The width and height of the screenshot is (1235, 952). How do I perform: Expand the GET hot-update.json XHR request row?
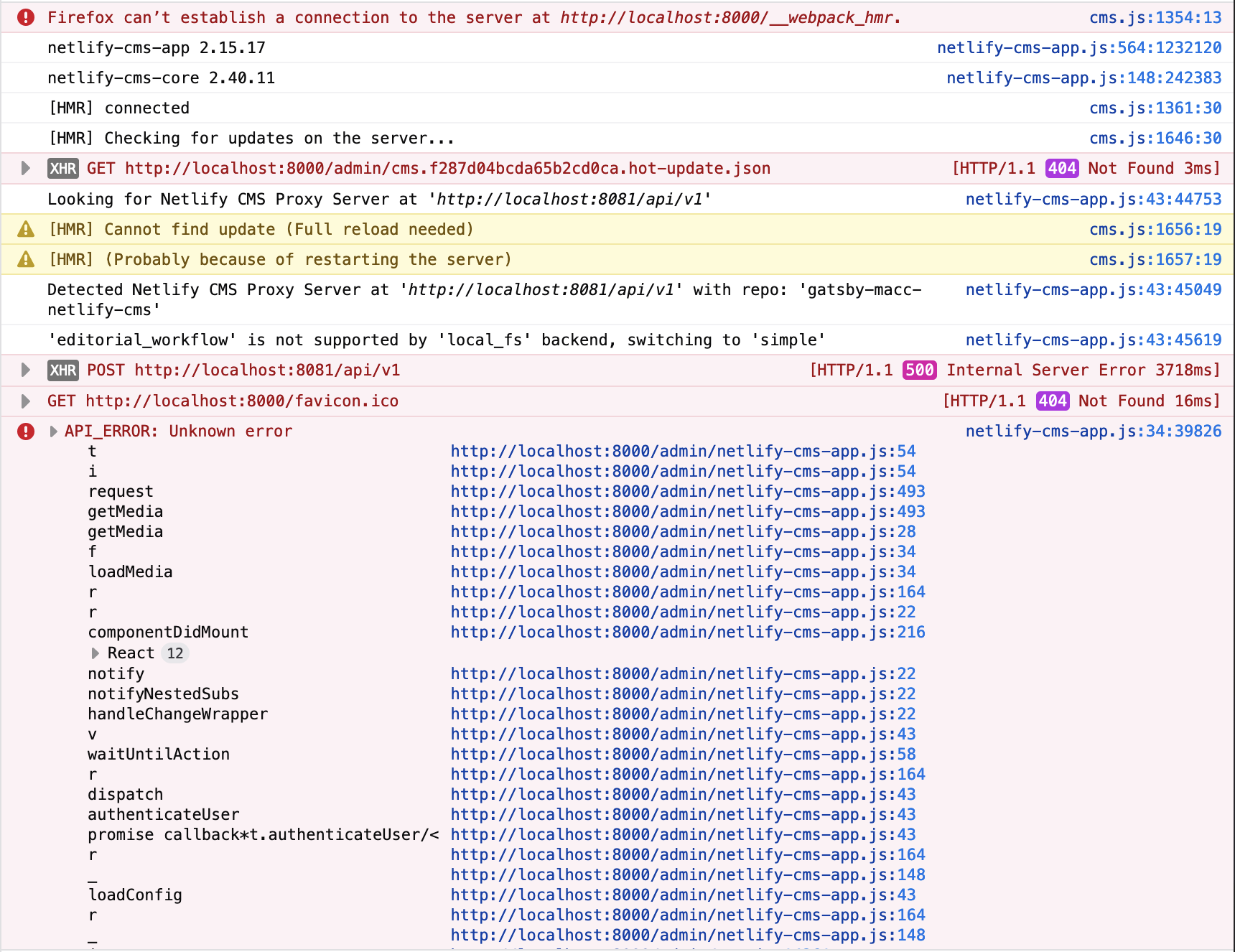pyautogui.click(x=26, y=169)
